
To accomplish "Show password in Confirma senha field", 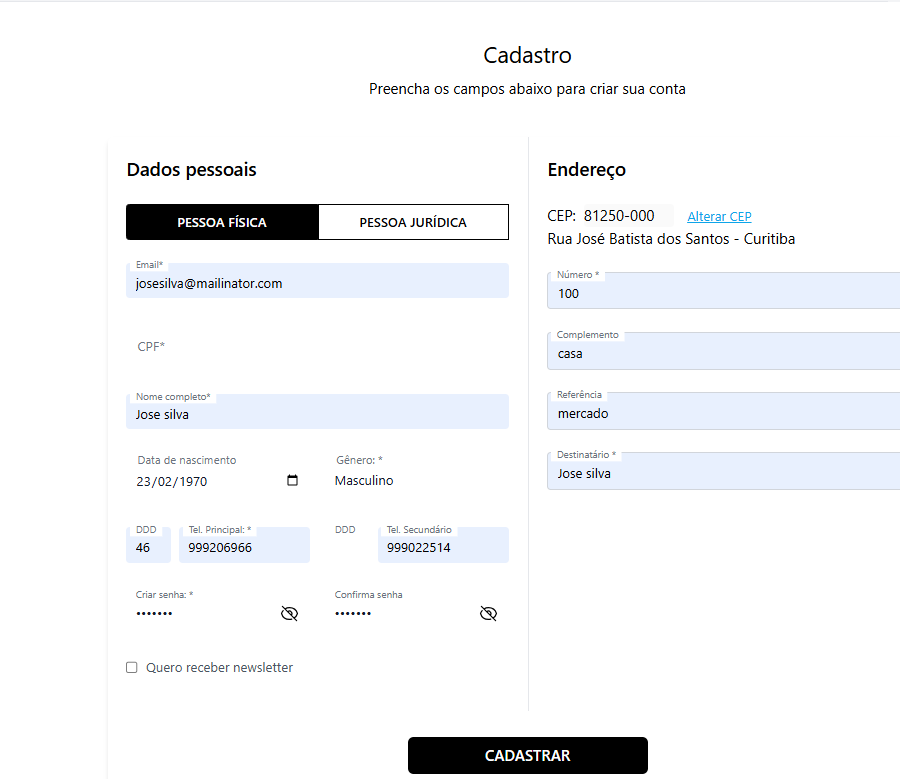I will point(488,613).
